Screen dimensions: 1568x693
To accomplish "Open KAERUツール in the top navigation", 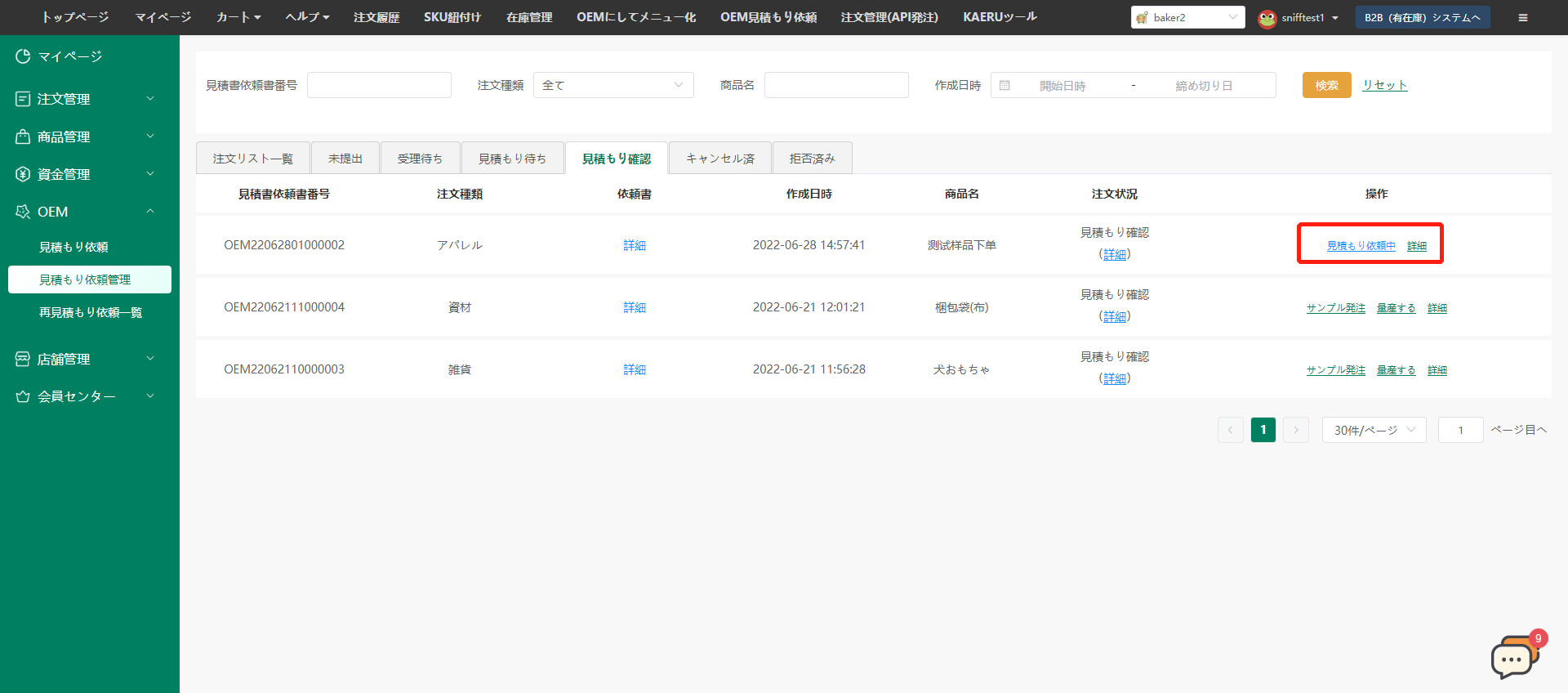I will [1000, 17].
